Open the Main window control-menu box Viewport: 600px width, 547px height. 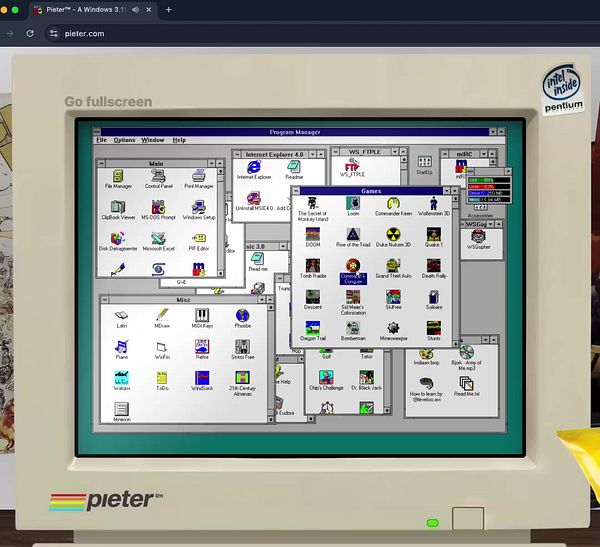tap(101, 163)
